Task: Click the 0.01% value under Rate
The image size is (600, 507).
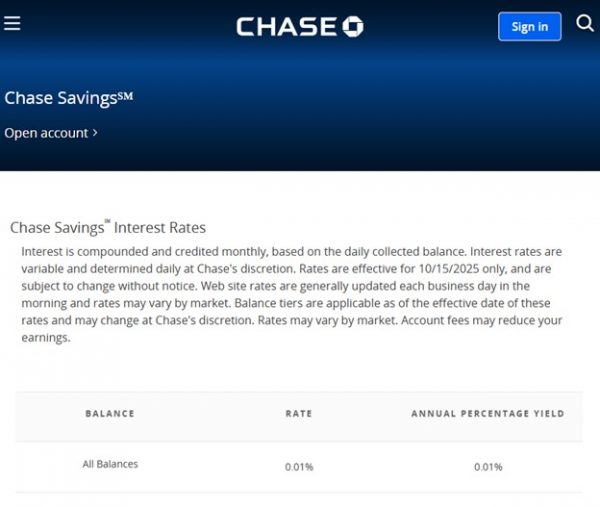Action: [x=298, y=467]
